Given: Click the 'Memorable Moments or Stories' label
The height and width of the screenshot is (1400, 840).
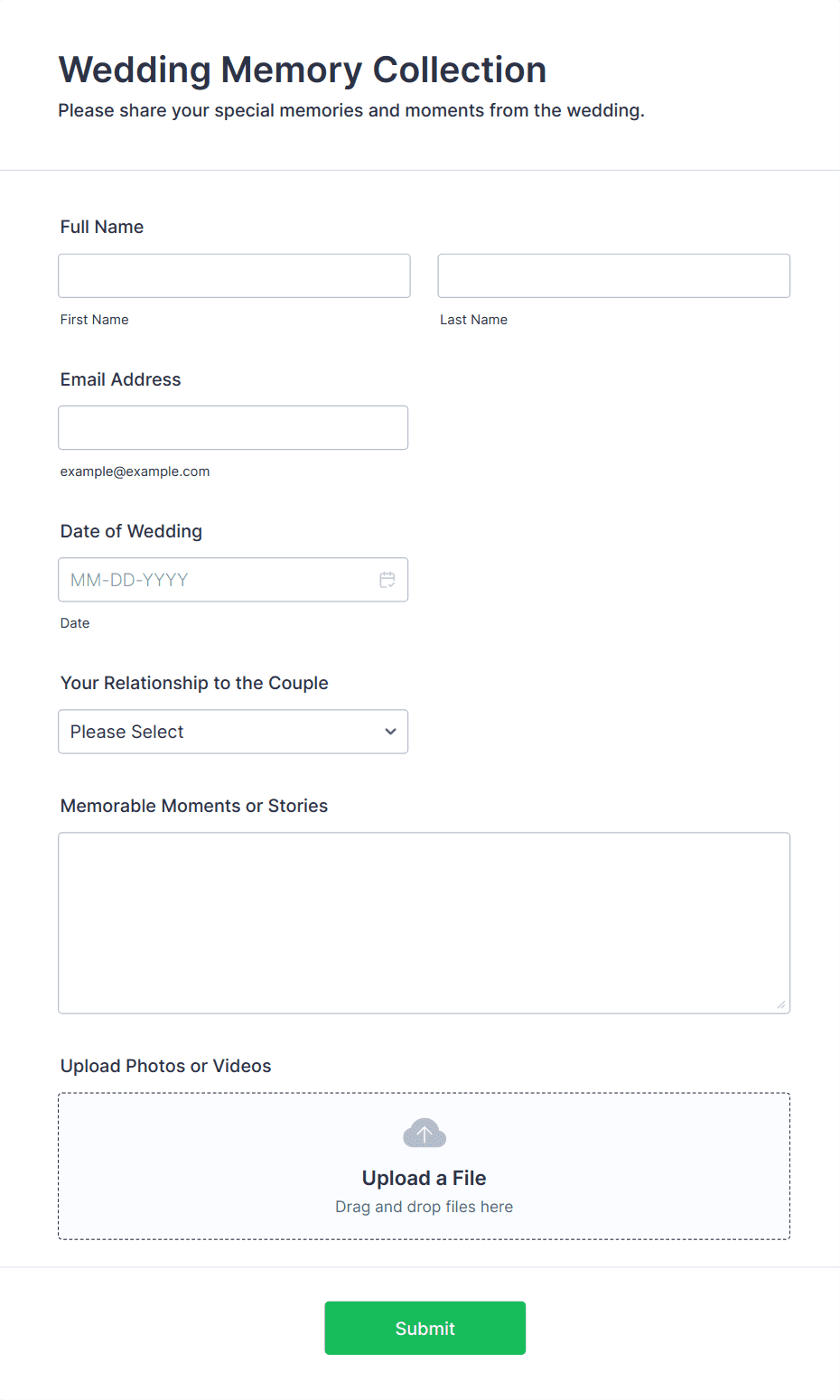Looking at the screenshot, I should pos(194,806).
